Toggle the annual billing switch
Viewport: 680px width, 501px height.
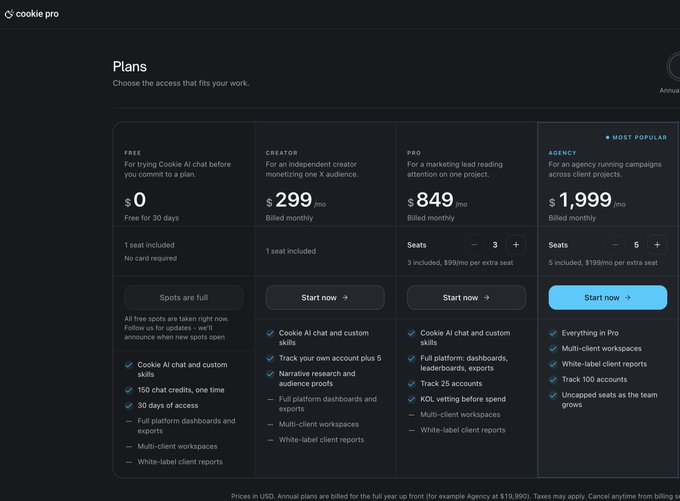click(x=673, y=67)
